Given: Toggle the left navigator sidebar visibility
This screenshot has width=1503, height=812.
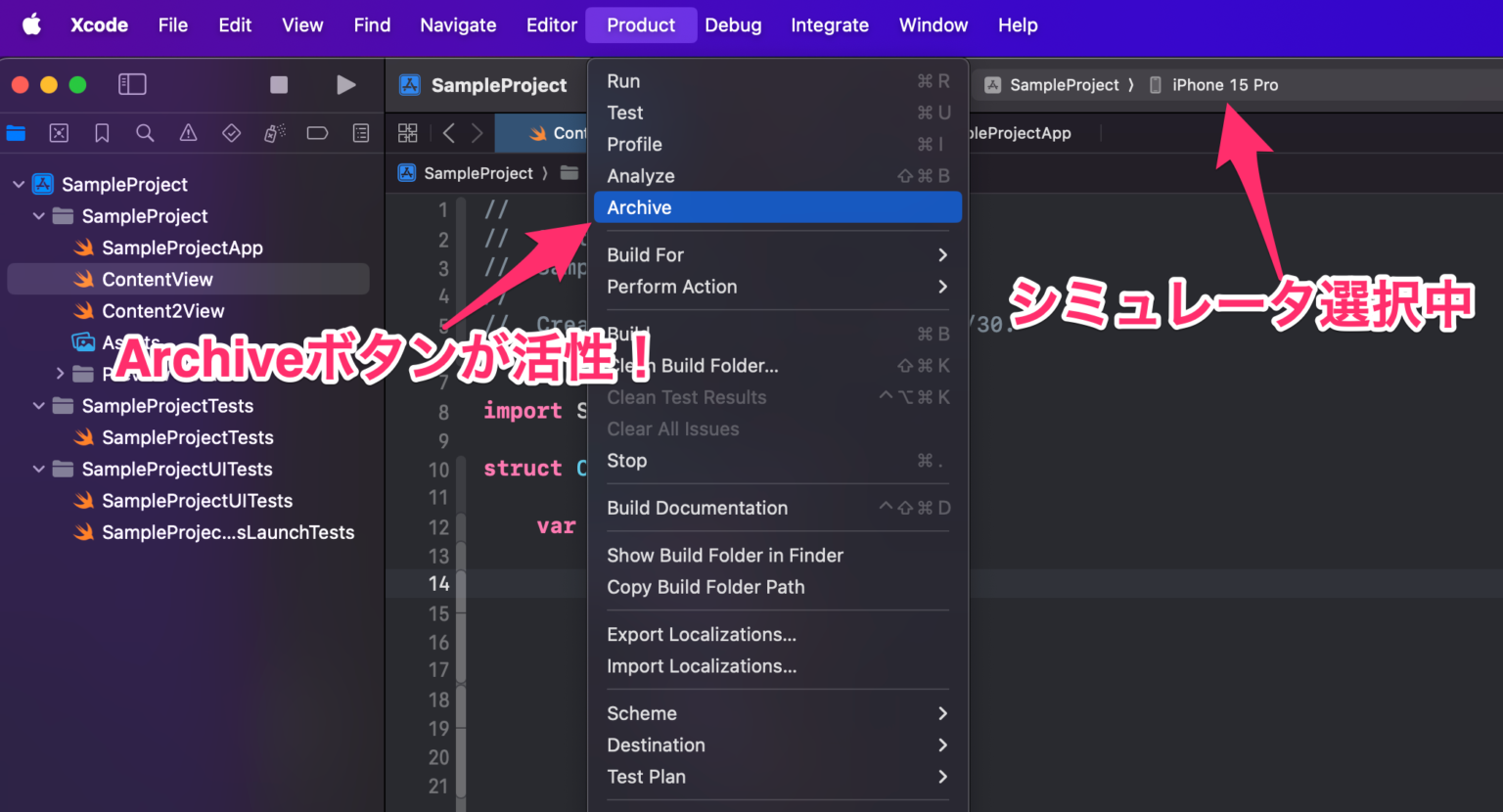Looking at the screenshot, I should click(132, 84).
